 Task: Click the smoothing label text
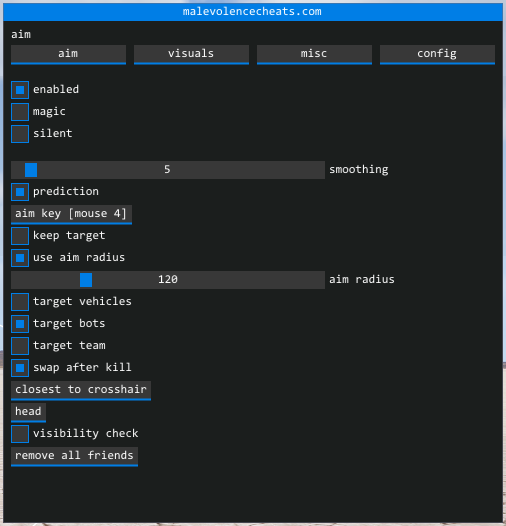click(359, 170)
